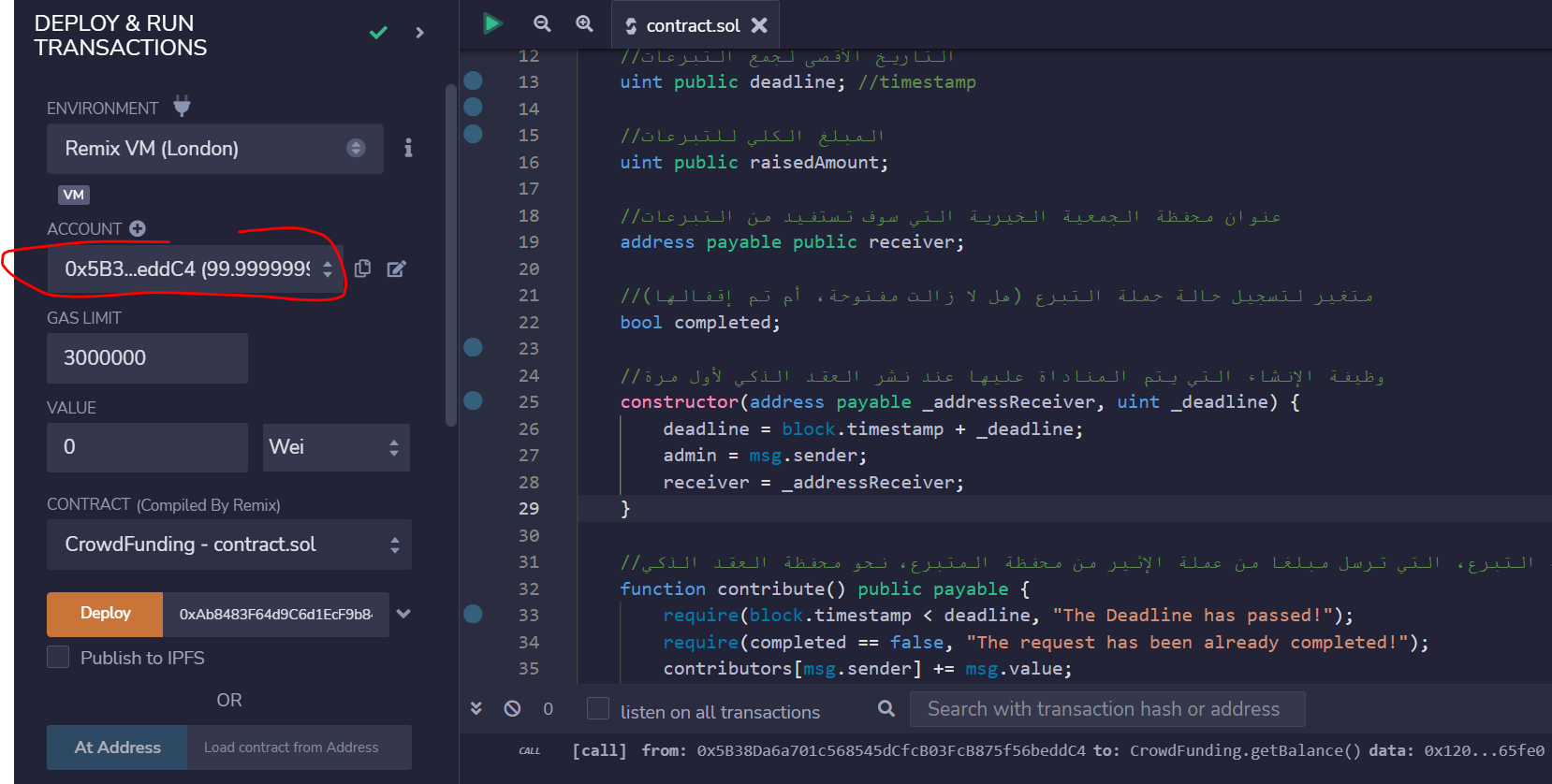Viewport: 1552px width, 784px height.
Task: Switch to the contract.sol editor tab
Action: (x=693, y=25)
